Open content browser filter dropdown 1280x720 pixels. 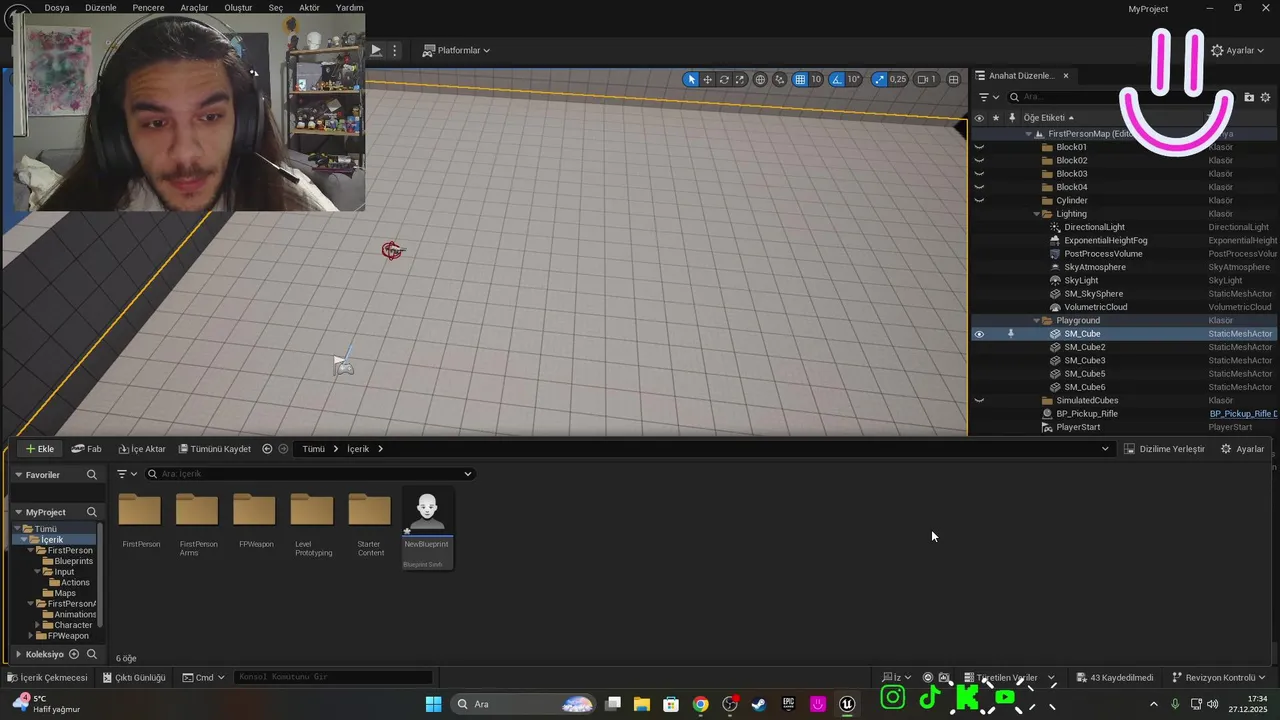tap(127, 474)
